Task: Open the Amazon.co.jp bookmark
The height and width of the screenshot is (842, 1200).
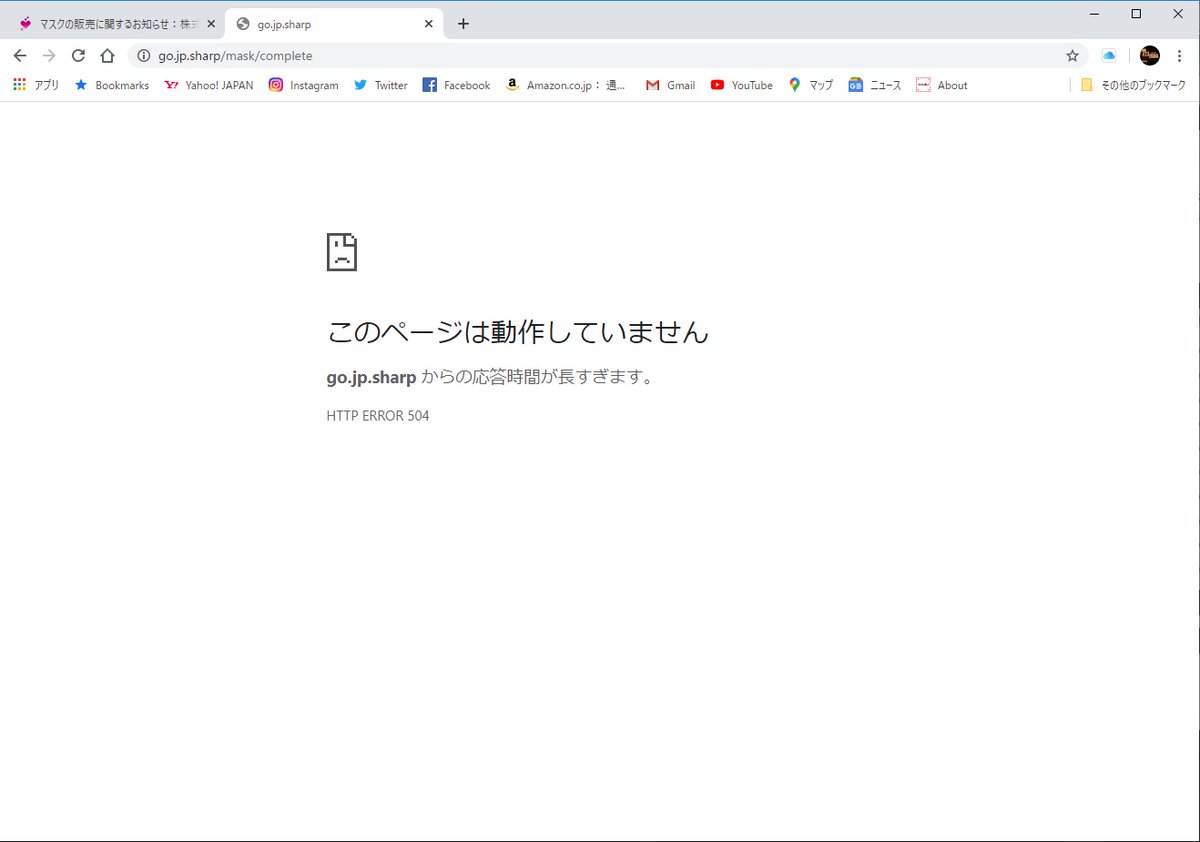Action: pos(566,85)
